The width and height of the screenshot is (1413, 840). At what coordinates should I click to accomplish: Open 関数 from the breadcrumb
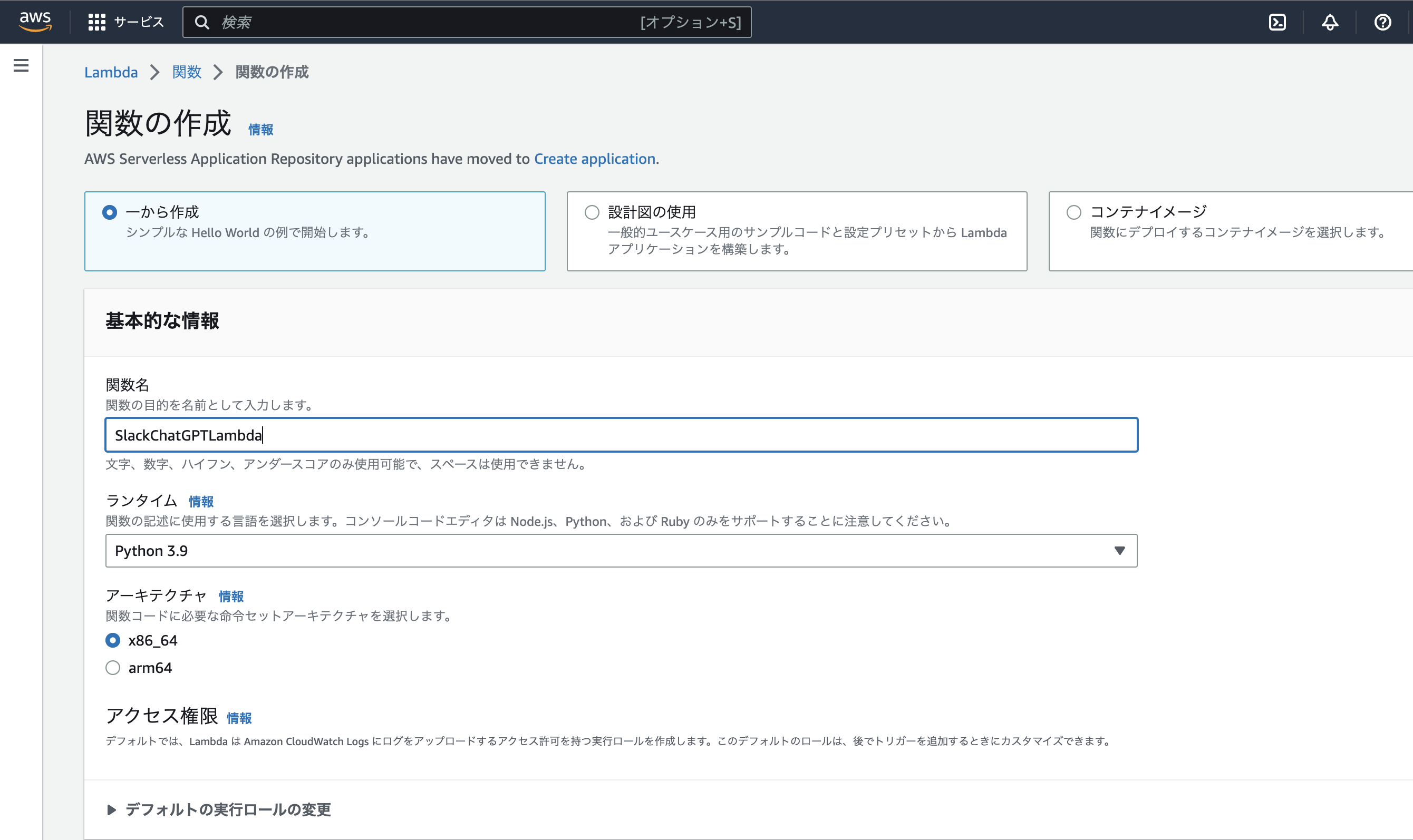click(186, 72)
